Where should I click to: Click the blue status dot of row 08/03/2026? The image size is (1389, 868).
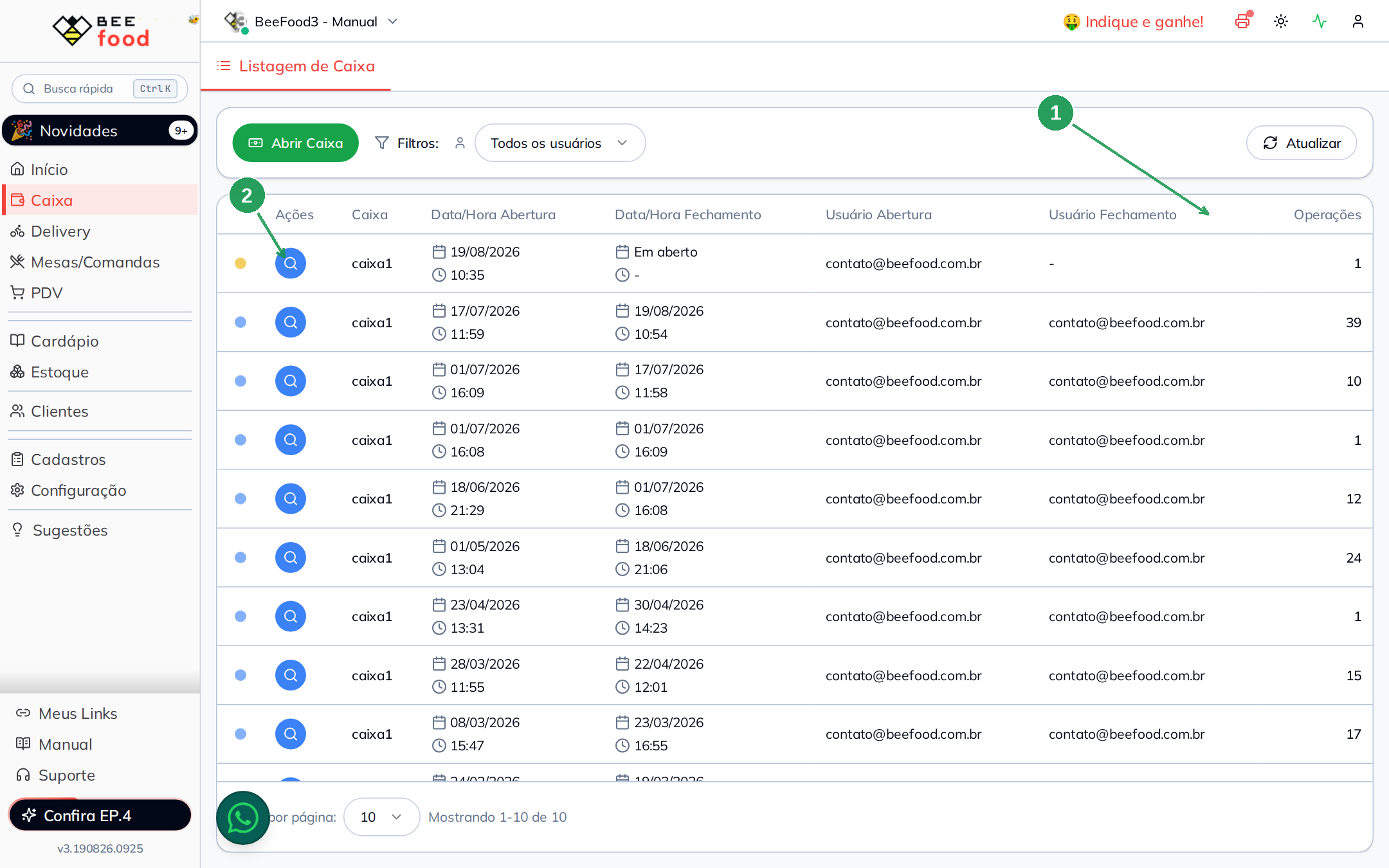pos(241,734)
